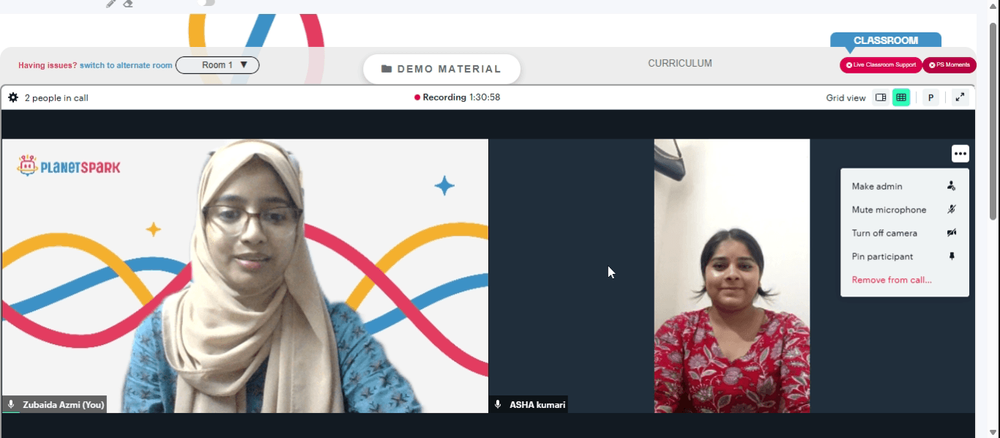Open the Room 1 dropdown

click(x=217, y=65)
